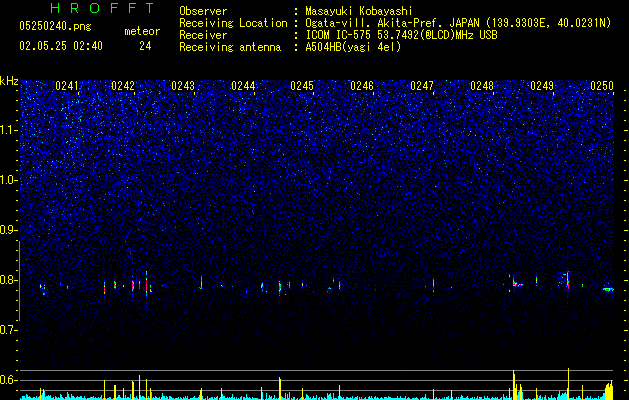Click the A504HB(yagi 4el) antenna text
Screen dimensions: 629x400
pyautogui.click(x=353, y=47)
